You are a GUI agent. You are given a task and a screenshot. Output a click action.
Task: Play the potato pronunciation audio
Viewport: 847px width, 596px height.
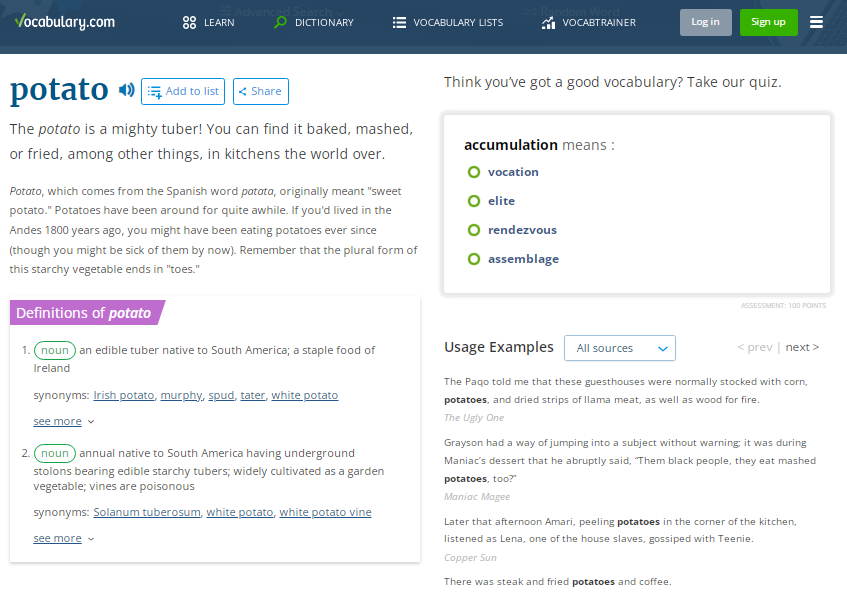pos(126,91)
